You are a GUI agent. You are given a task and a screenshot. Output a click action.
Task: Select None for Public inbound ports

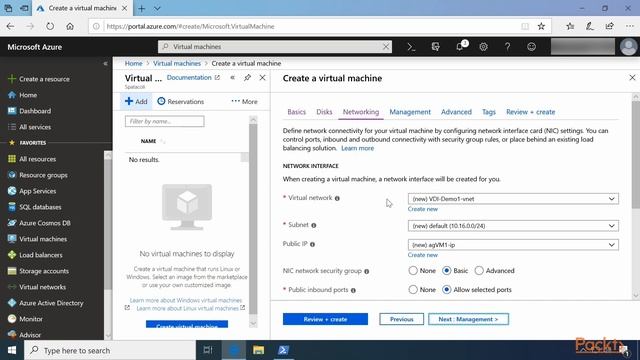[413, 289]
